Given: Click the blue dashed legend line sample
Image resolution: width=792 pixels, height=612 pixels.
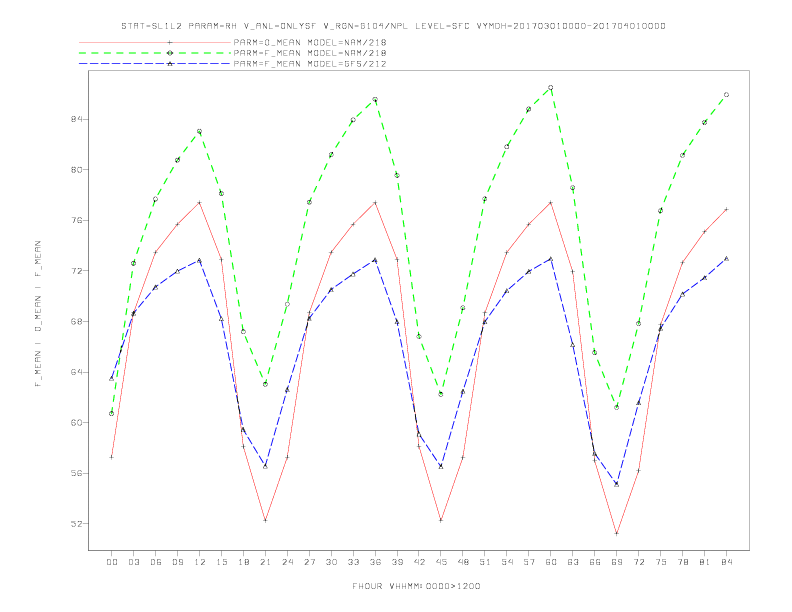Looking at the screenshot, I should click(155, 64).
